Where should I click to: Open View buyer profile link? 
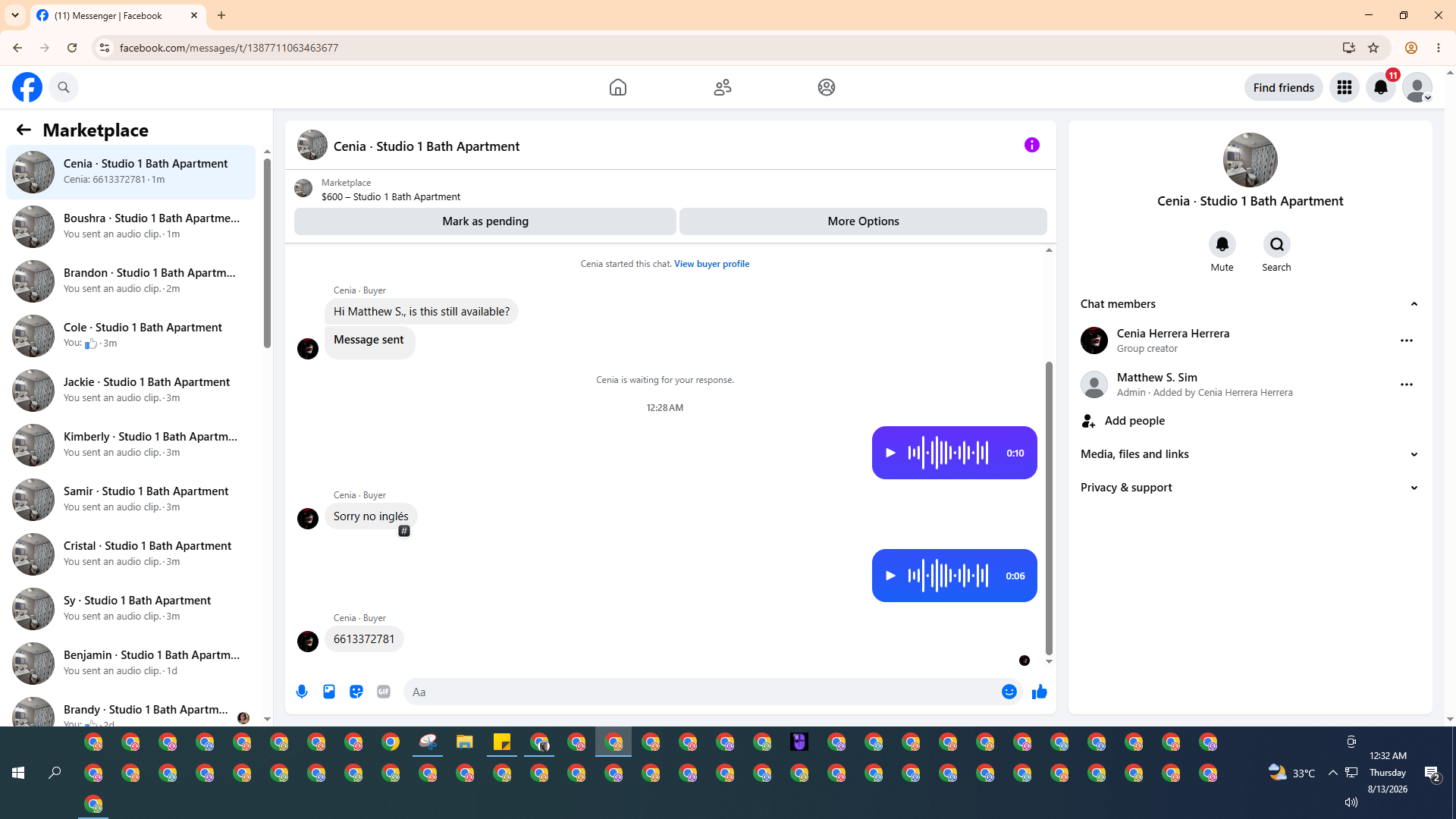click(711, 264)
